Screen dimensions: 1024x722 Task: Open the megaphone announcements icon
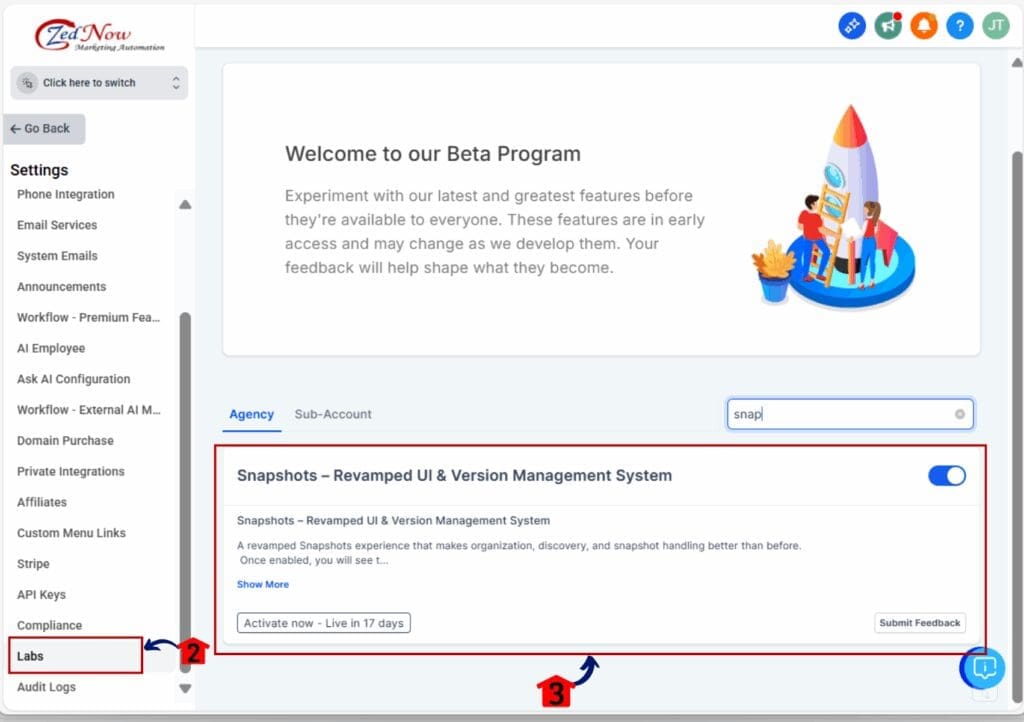coord(888,27)
